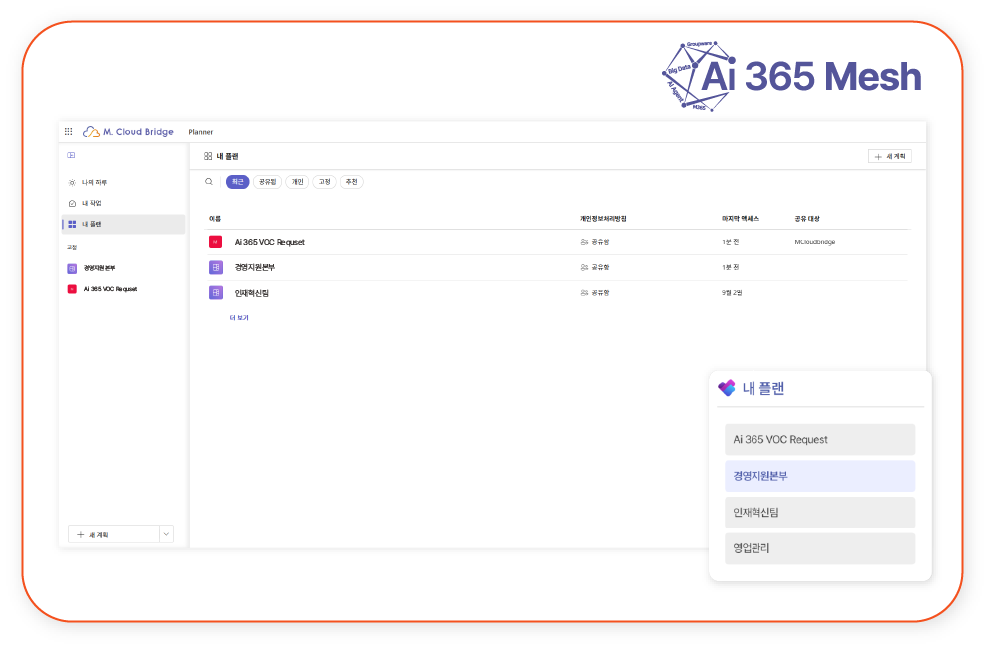Viewport: 992px width, 652px height.
Task: Click the purple 인재혁신팀 plan icon
Action: click(215, 293)
